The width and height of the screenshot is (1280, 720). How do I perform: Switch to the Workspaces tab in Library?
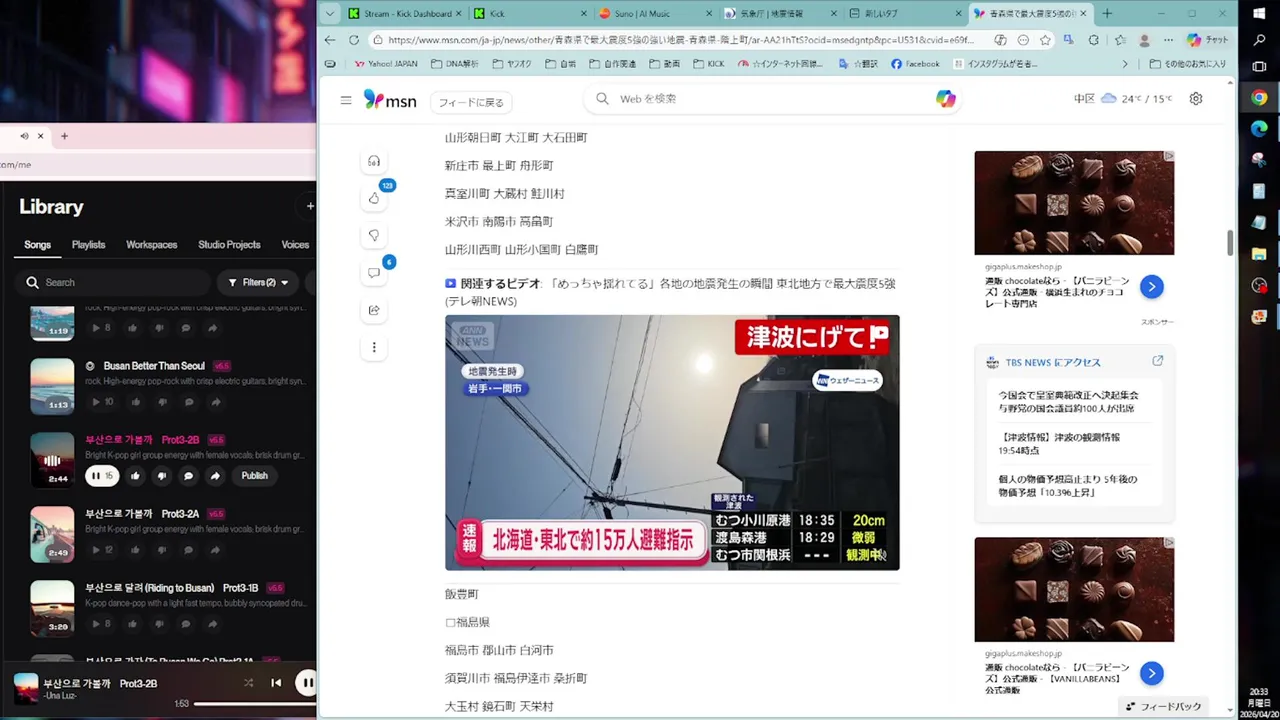(x=151, y=245)
